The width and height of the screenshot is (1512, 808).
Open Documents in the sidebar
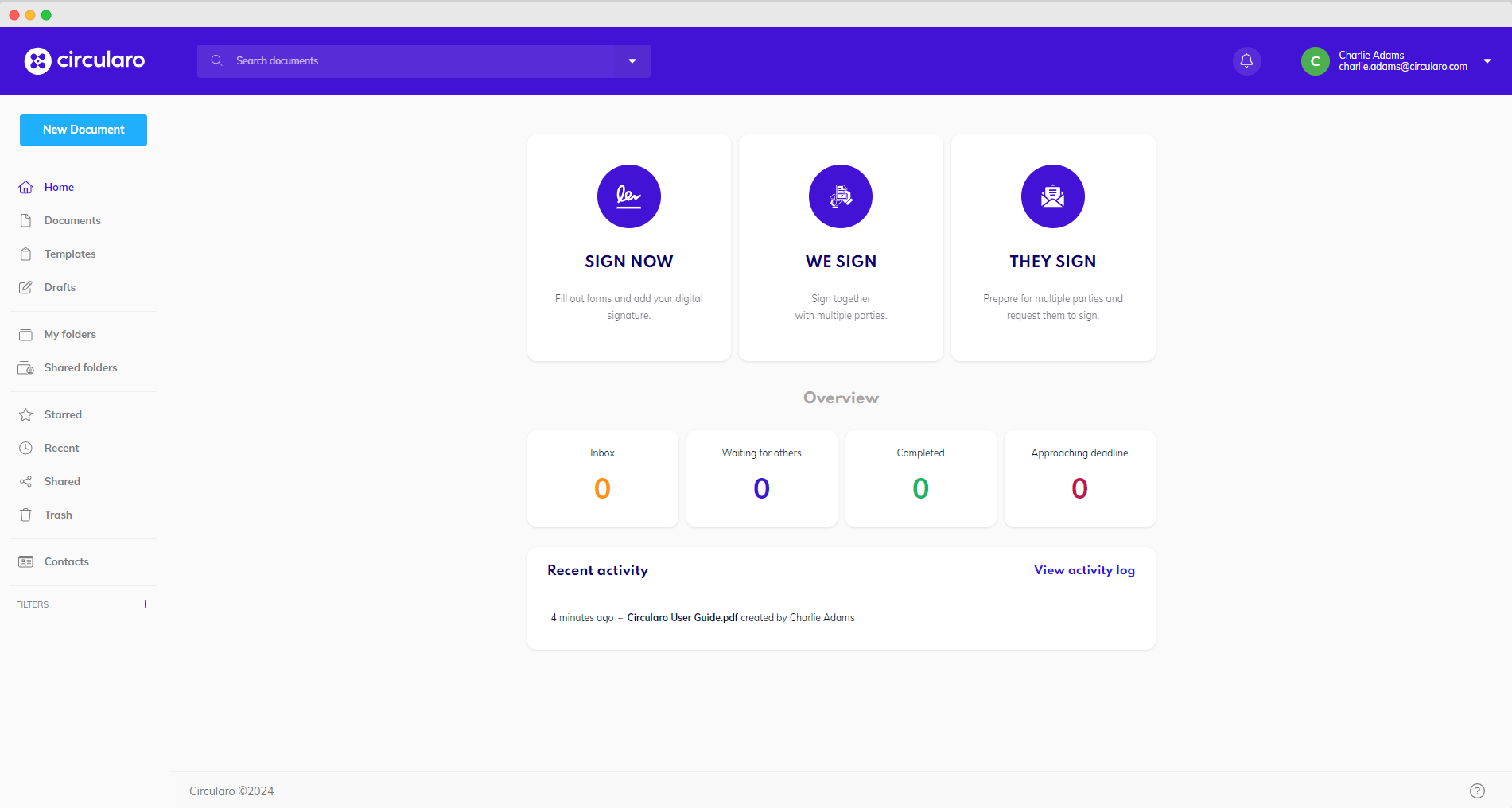[72, 220]
